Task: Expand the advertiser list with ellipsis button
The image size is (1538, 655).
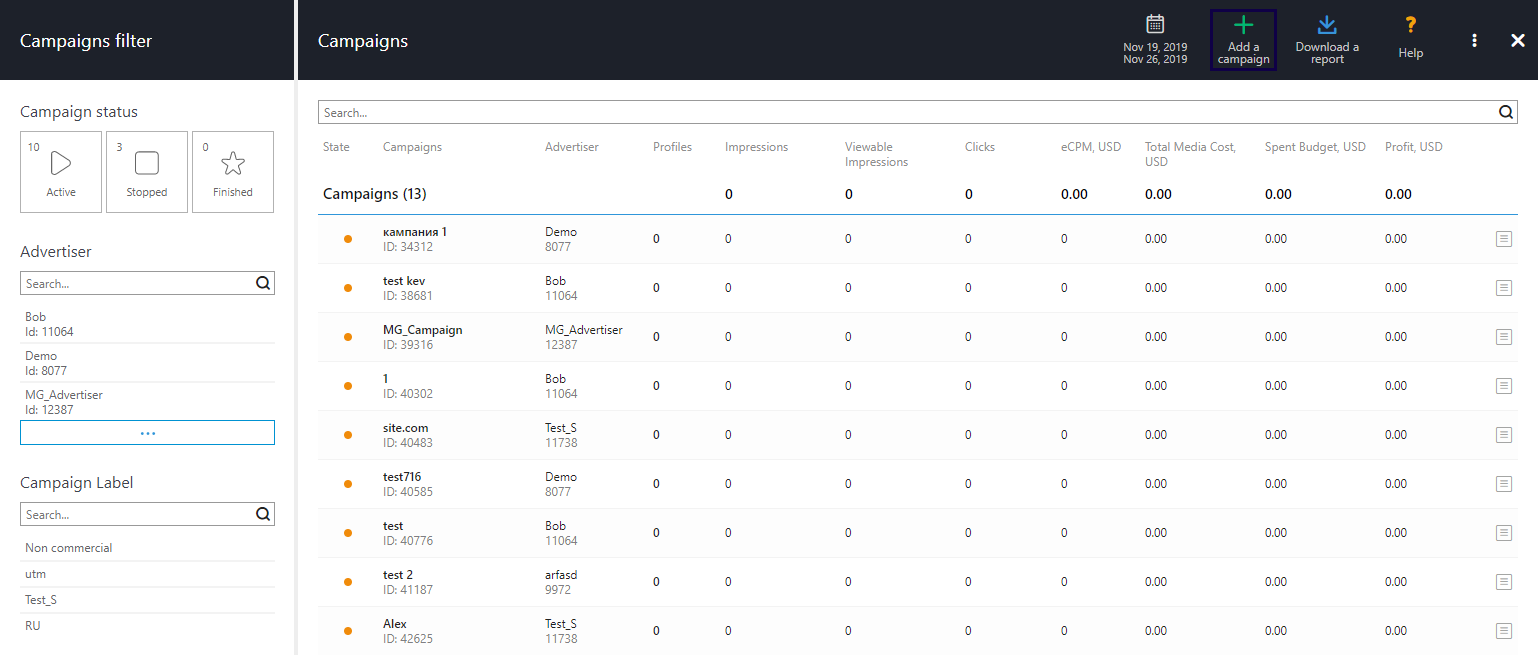Action: pos(147,433)
